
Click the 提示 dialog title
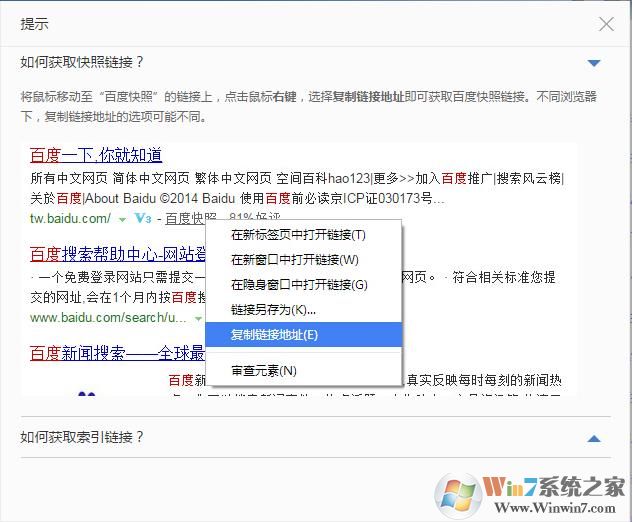34,24
